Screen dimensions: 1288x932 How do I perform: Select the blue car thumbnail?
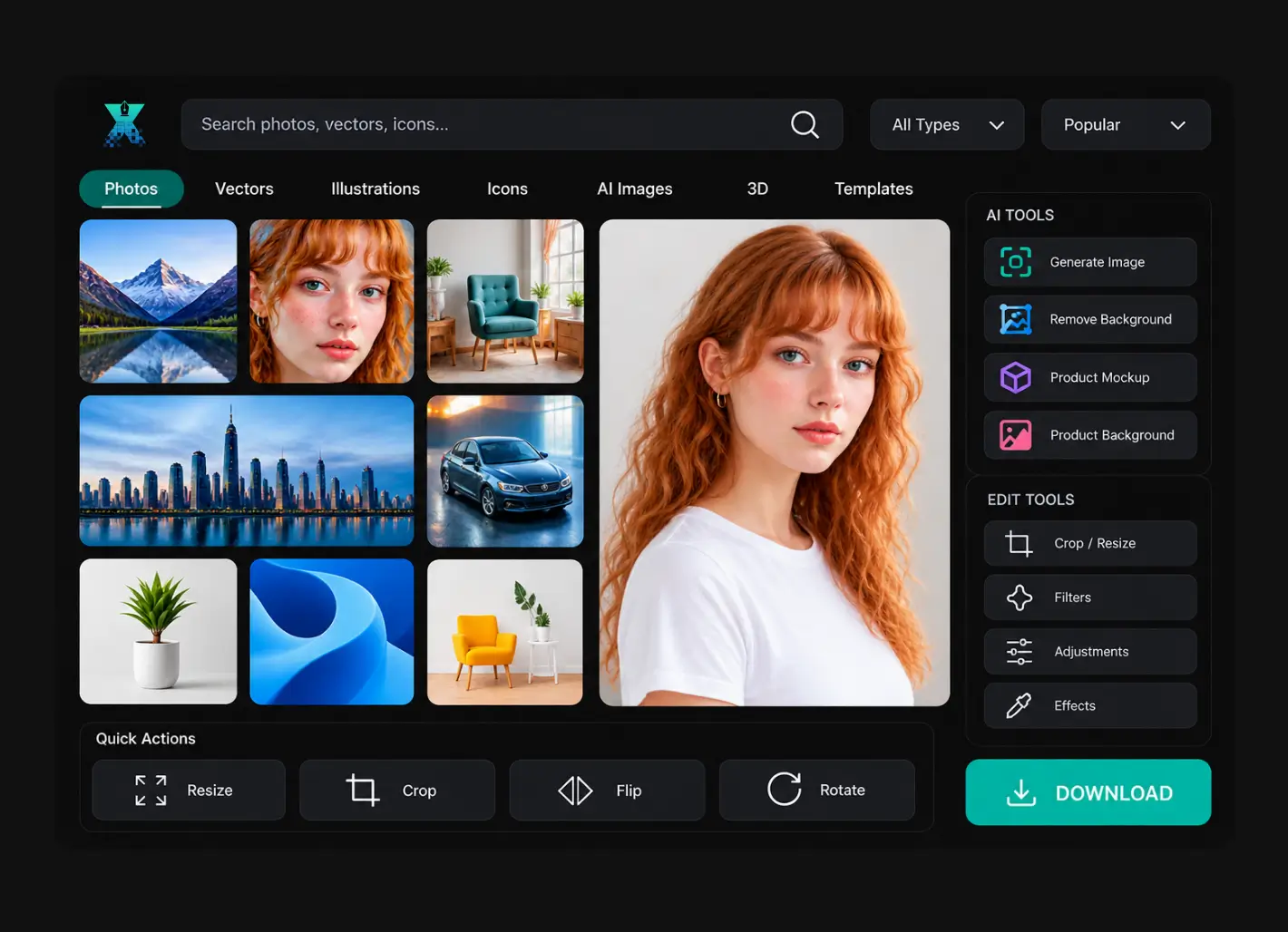coord(505,471)
